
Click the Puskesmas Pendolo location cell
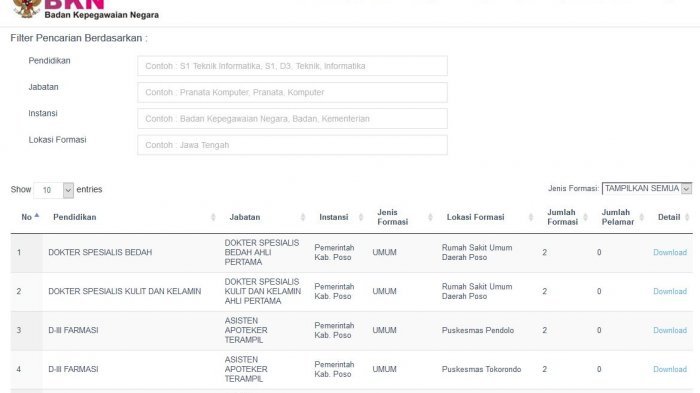click(x=478, y=330)
